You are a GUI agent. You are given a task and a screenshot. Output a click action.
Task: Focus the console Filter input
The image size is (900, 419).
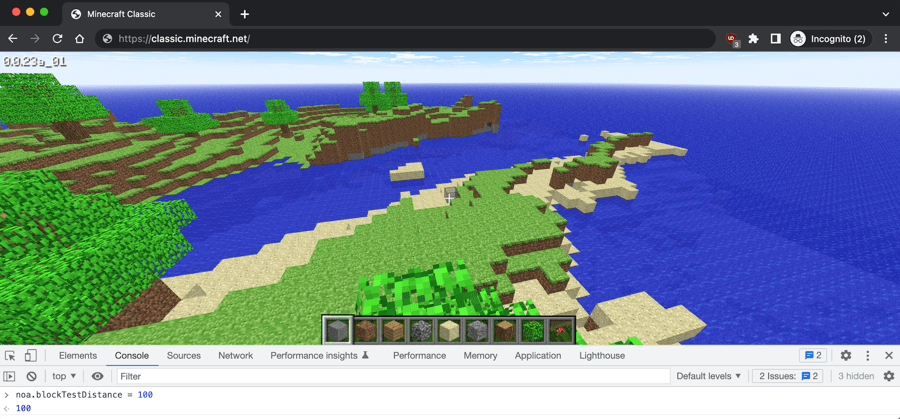point(393,377)
